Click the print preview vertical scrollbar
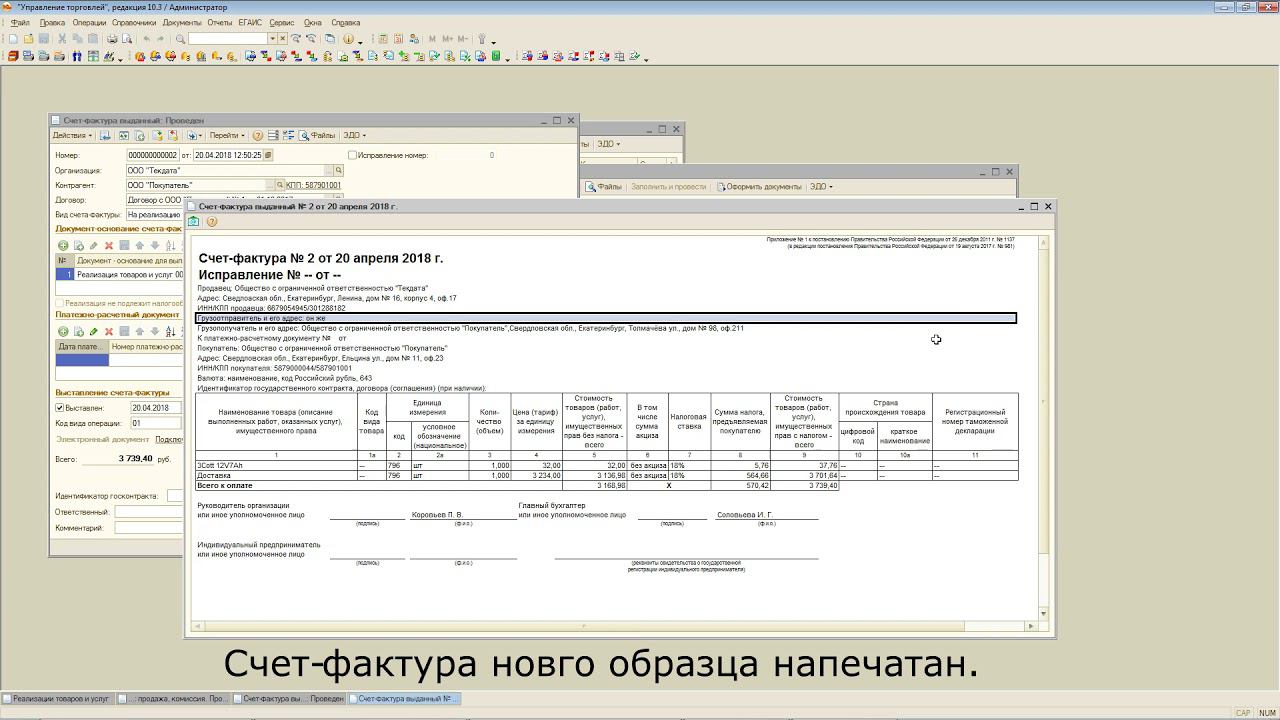Screen dimensions: 1280x720 pyautogui.click(x=1044, y=427)
